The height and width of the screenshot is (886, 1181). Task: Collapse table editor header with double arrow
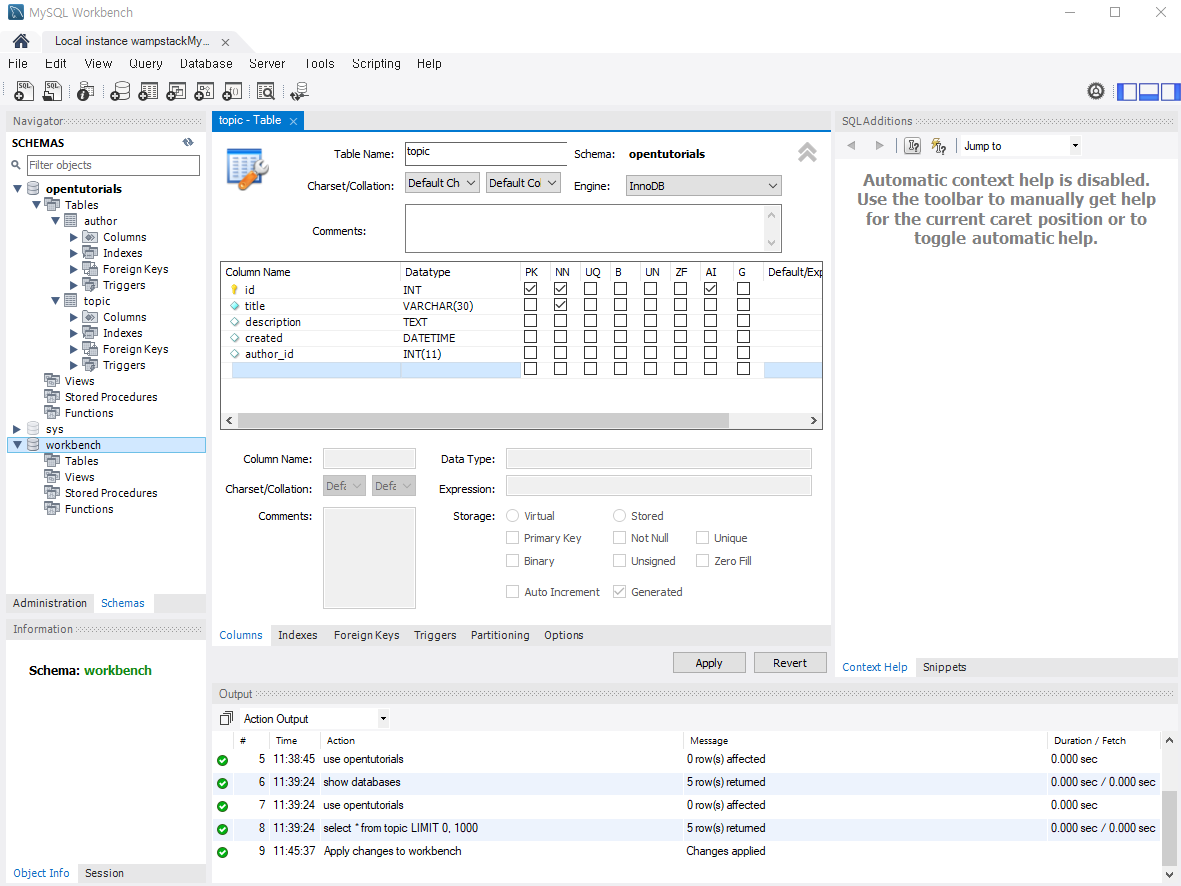pyautogui.click(x=807, y=152)
